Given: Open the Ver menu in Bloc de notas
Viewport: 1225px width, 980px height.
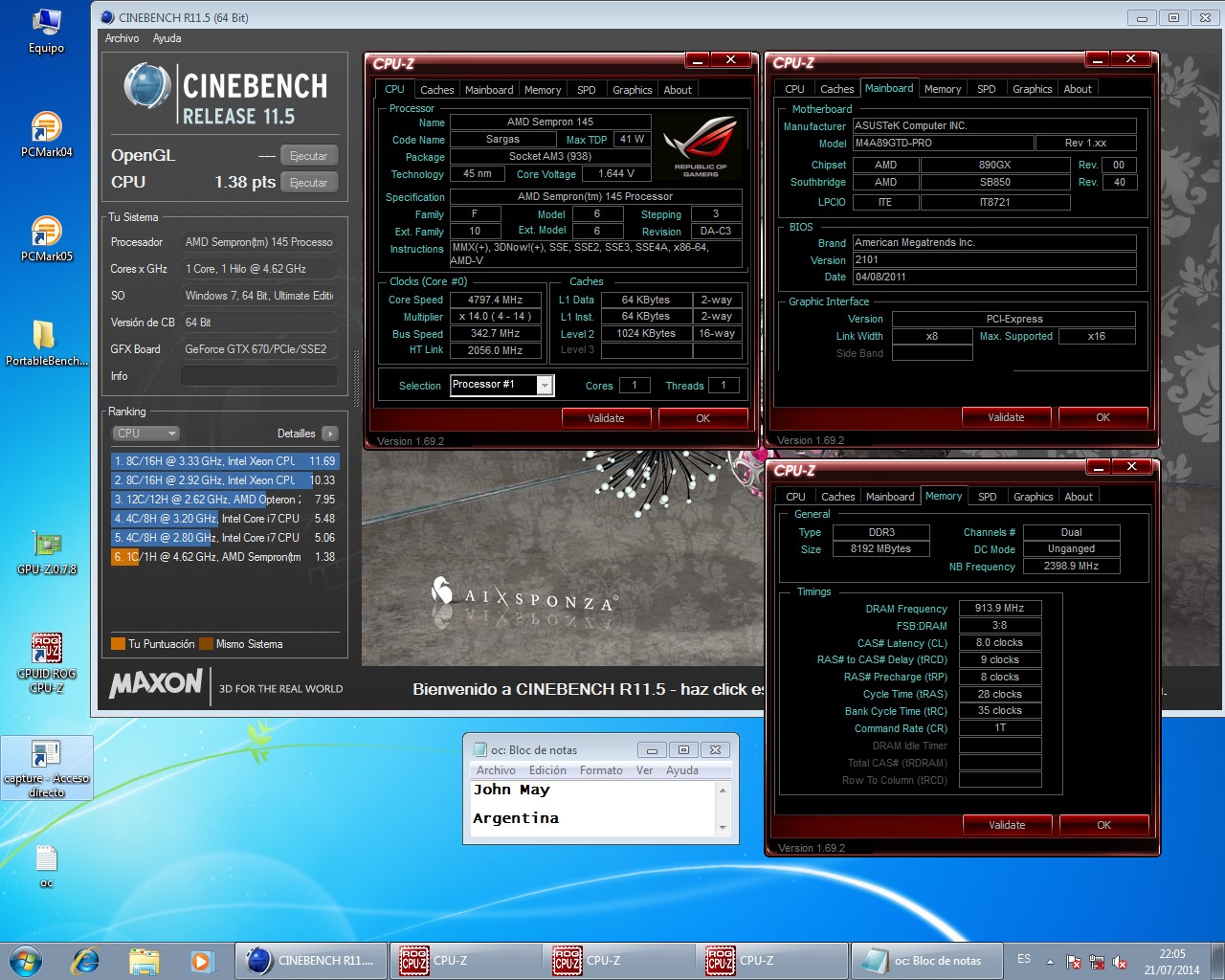Looking at the screenshot, I should point(644,770).
